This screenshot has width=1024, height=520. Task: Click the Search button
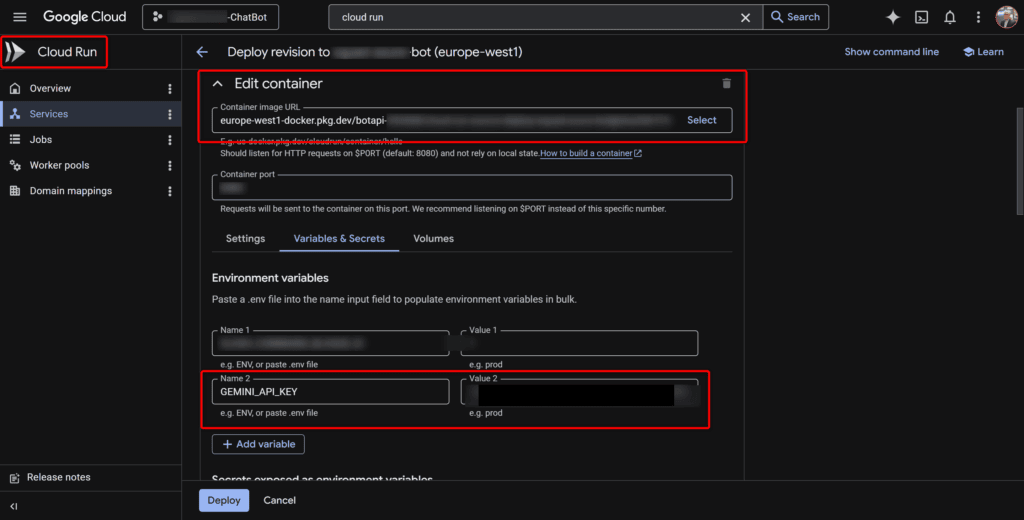795,17
